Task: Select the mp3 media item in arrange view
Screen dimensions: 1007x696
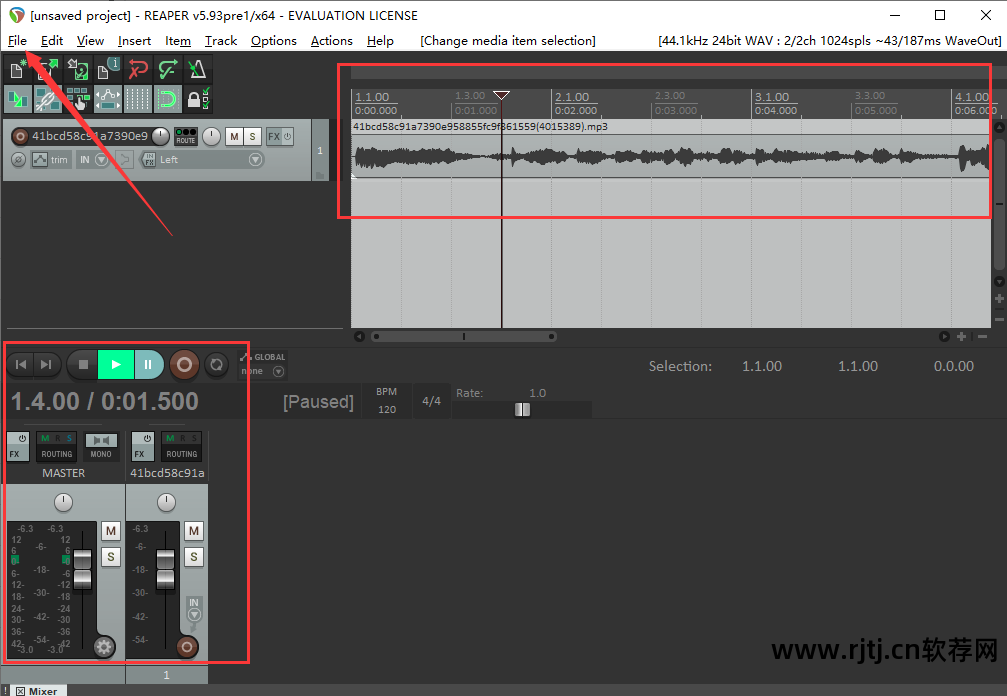Action: tap(670, 149)
